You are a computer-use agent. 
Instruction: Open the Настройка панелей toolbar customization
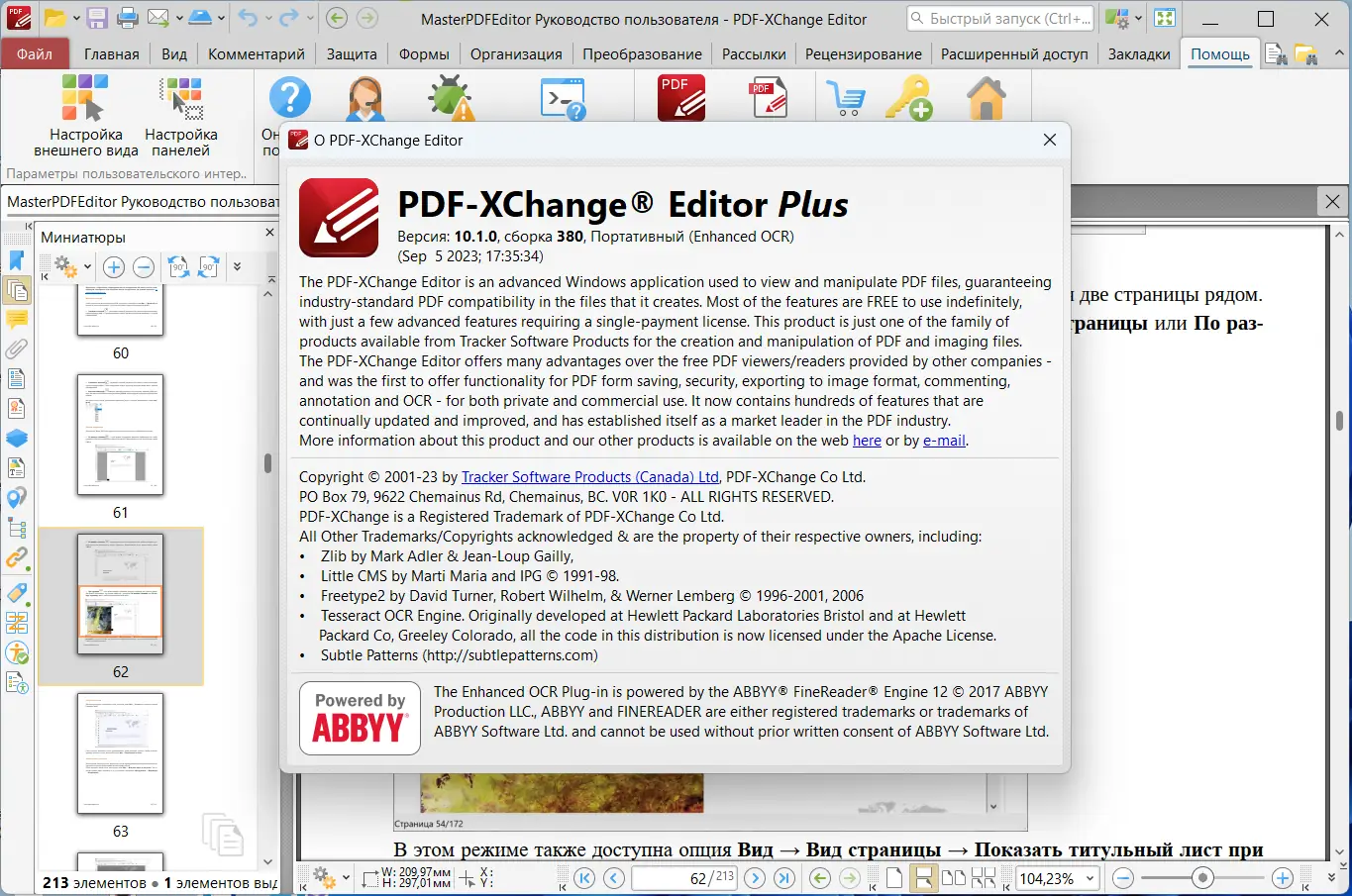pos(181,115)
